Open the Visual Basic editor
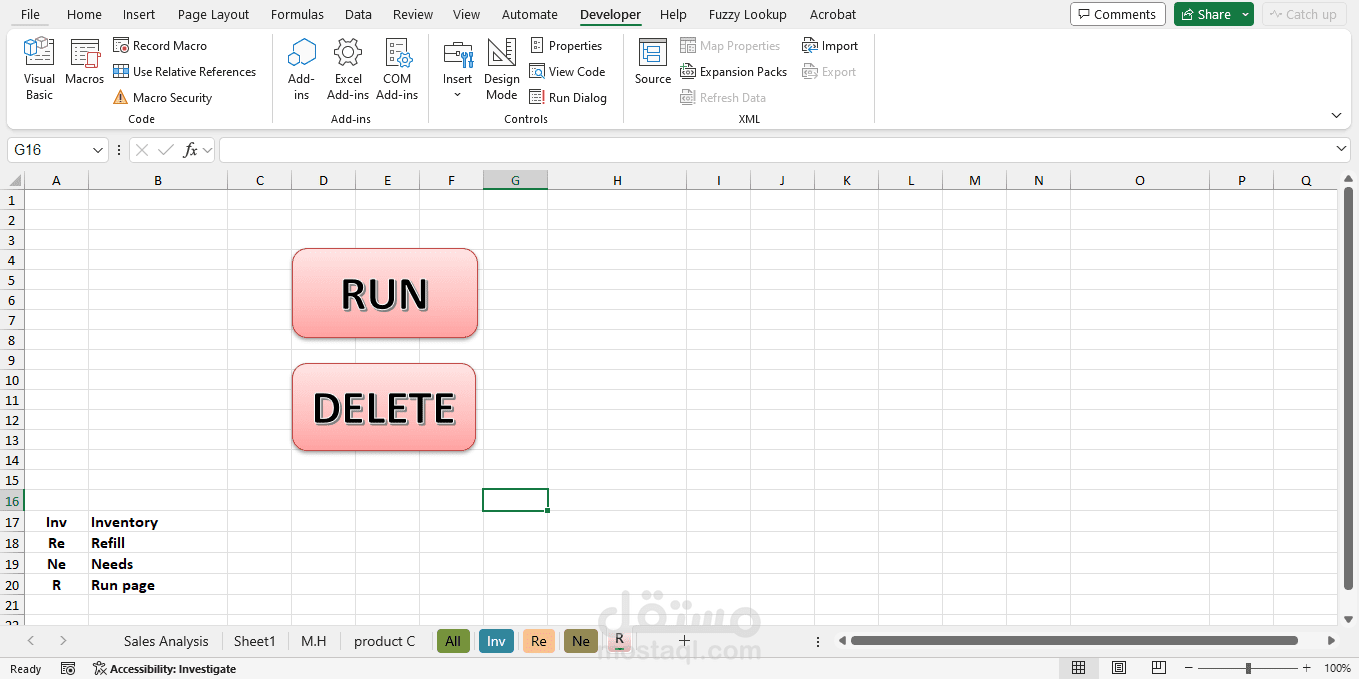 (39, 68)
